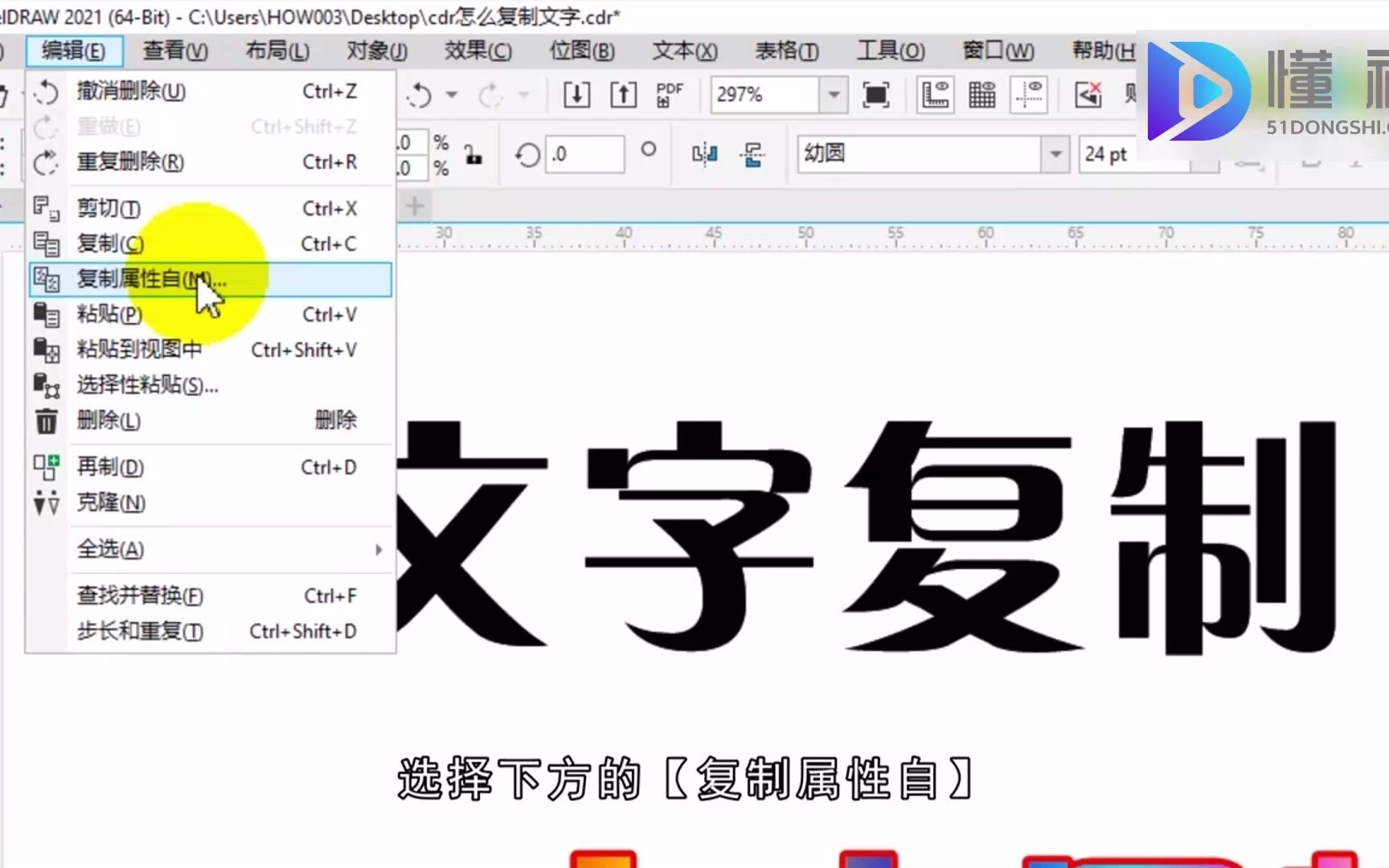Click the add page plus button
1389x868 pixels.
click(x=415, y=207)
